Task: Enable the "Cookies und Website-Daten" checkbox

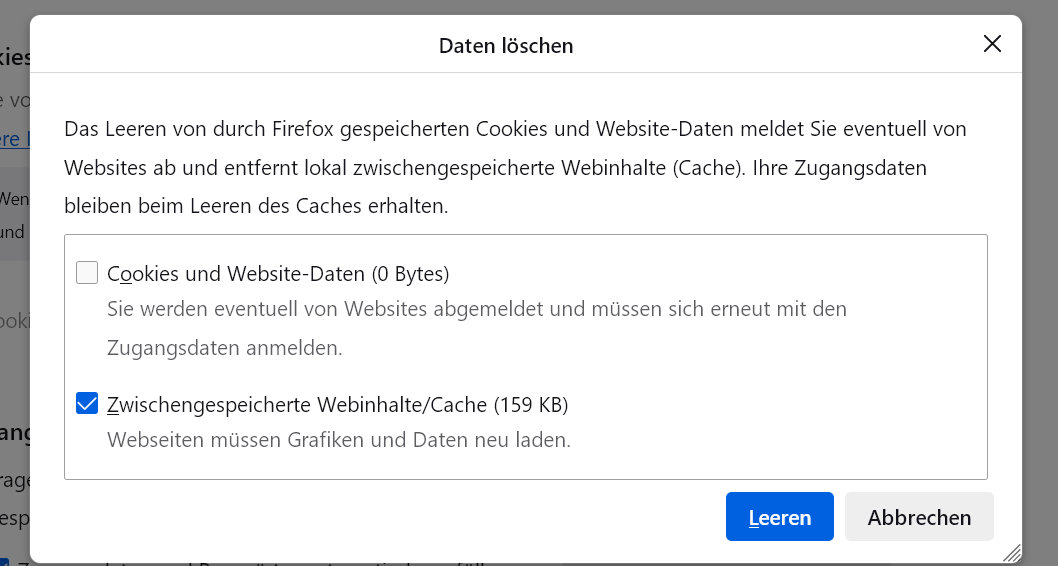Action: click(87, 273)
